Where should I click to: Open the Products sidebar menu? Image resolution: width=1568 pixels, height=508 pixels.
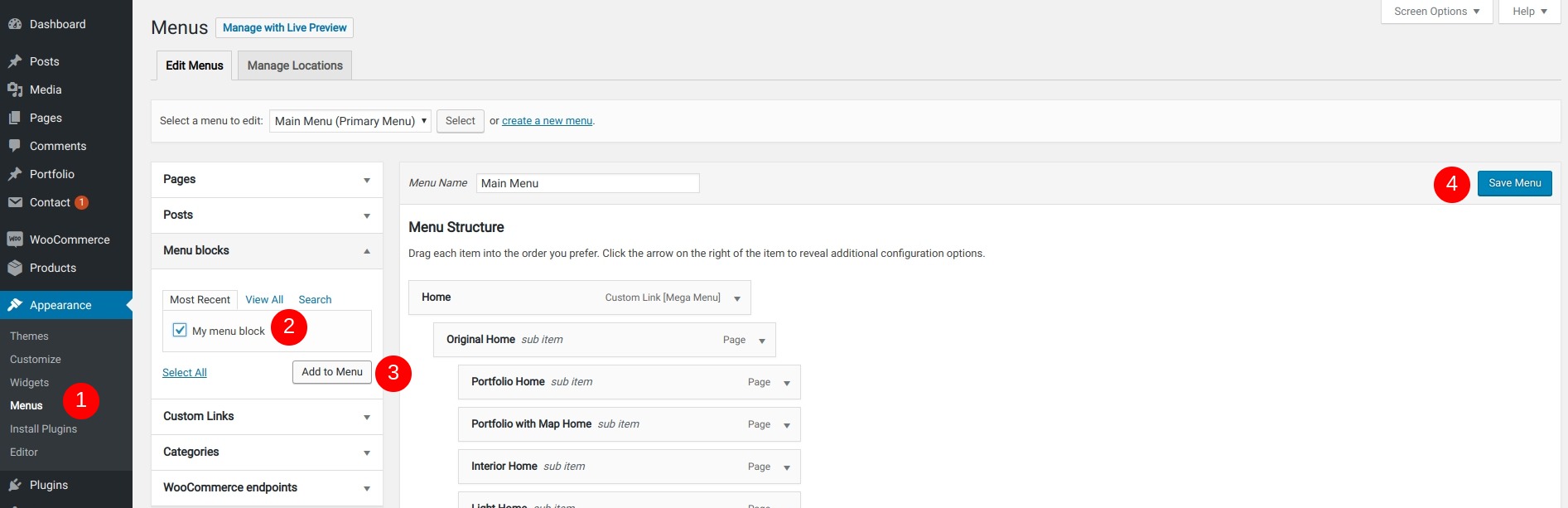66,268
